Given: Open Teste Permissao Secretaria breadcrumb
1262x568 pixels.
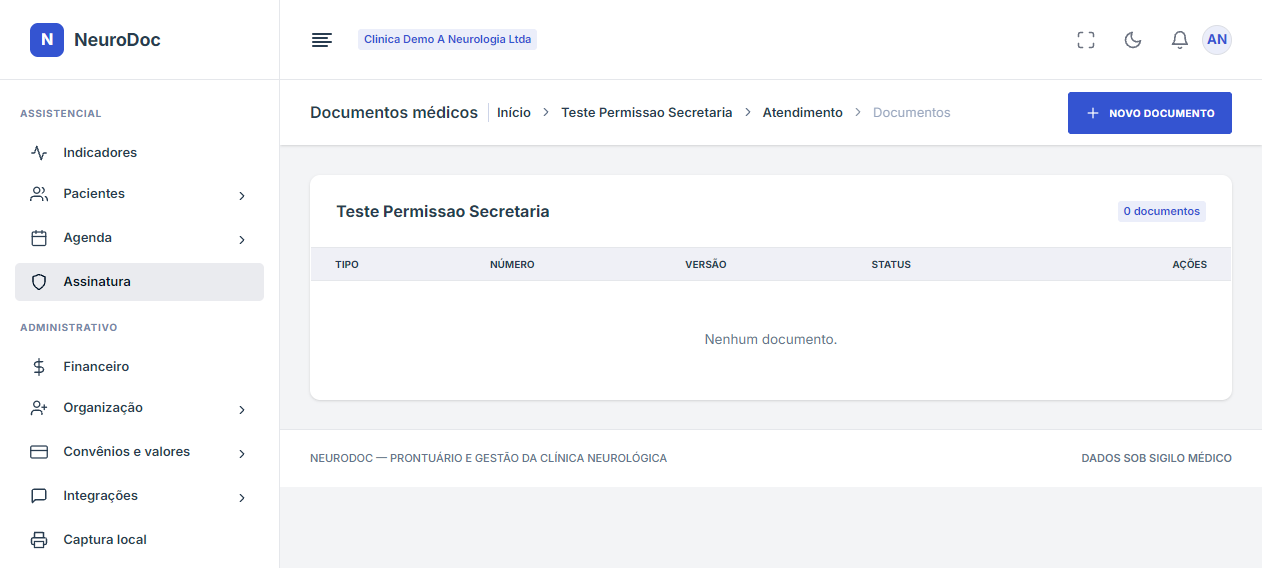Looking at the screenshot, I should pos(647,113).
